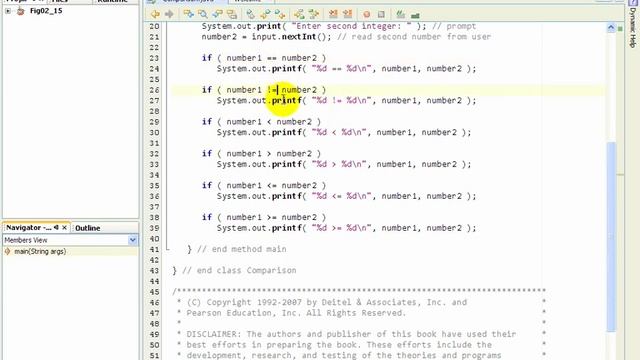The image size is (640, 360).
Task: Open the Files tab in project panel
Action: click(x=60, y=1)
